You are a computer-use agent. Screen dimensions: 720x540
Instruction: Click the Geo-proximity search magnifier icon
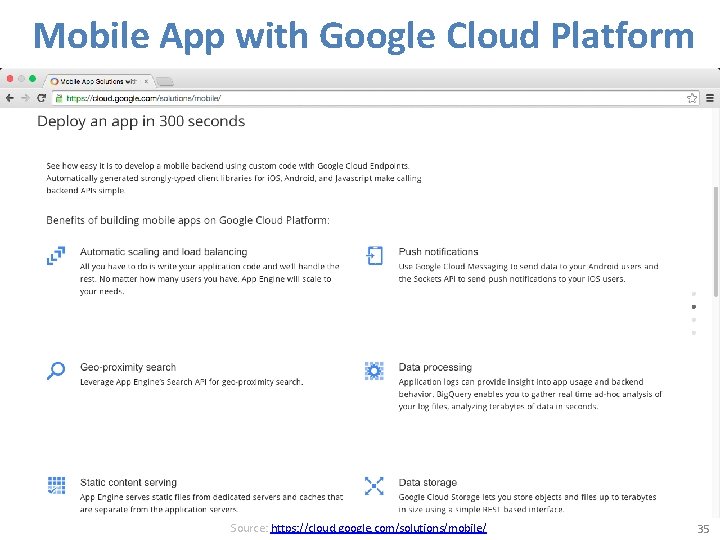pyautogui.click(x=56, y=371)
